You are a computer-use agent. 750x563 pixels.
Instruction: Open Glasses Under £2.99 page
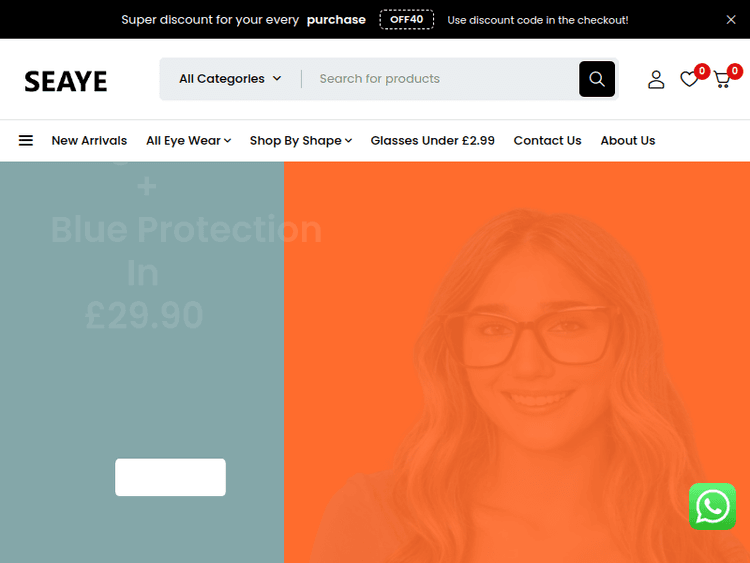tap(432, 141)
